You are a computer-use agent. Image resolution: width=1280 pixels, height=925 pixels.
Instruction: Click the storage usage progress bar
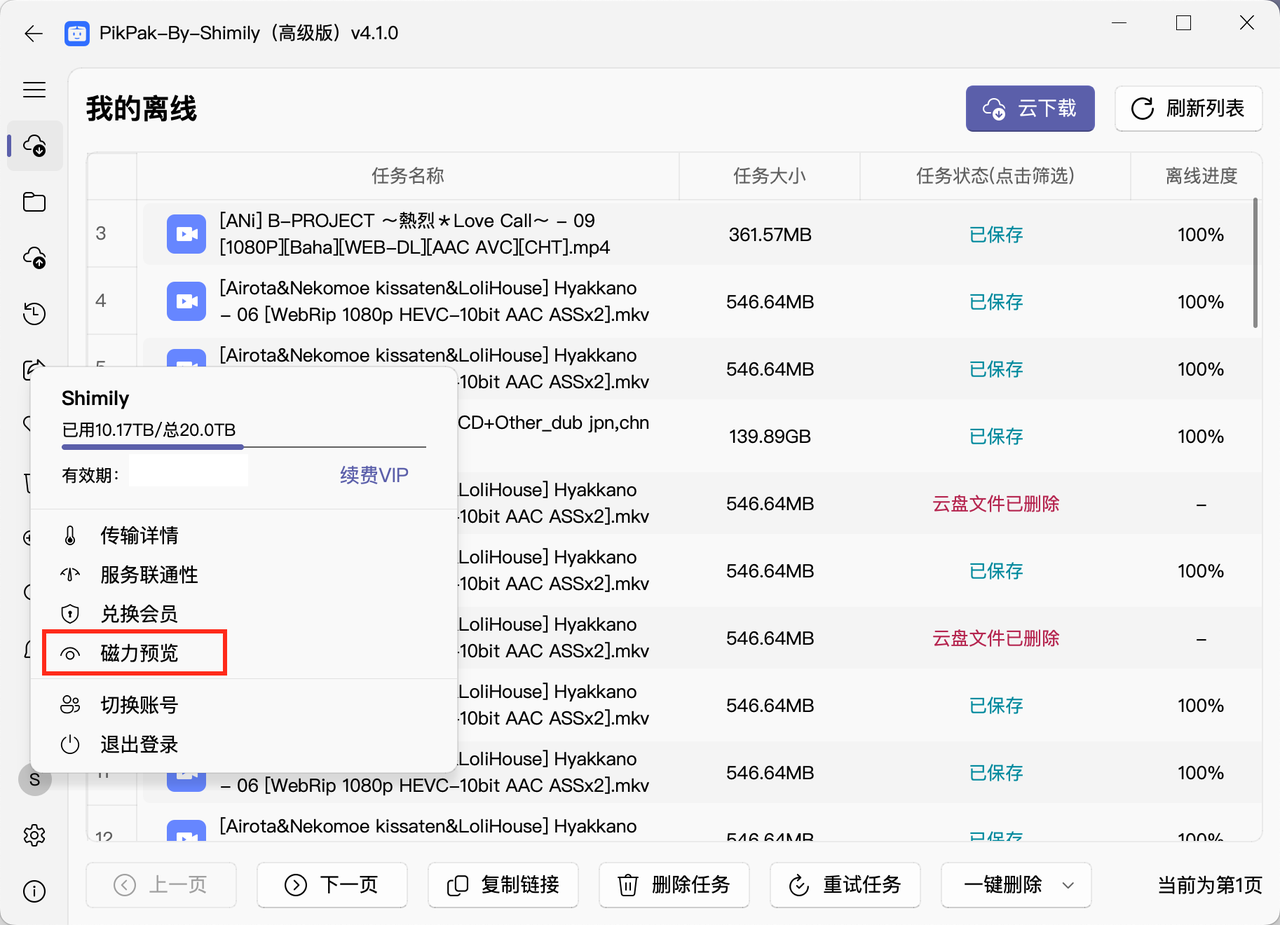tap(244, 447)
